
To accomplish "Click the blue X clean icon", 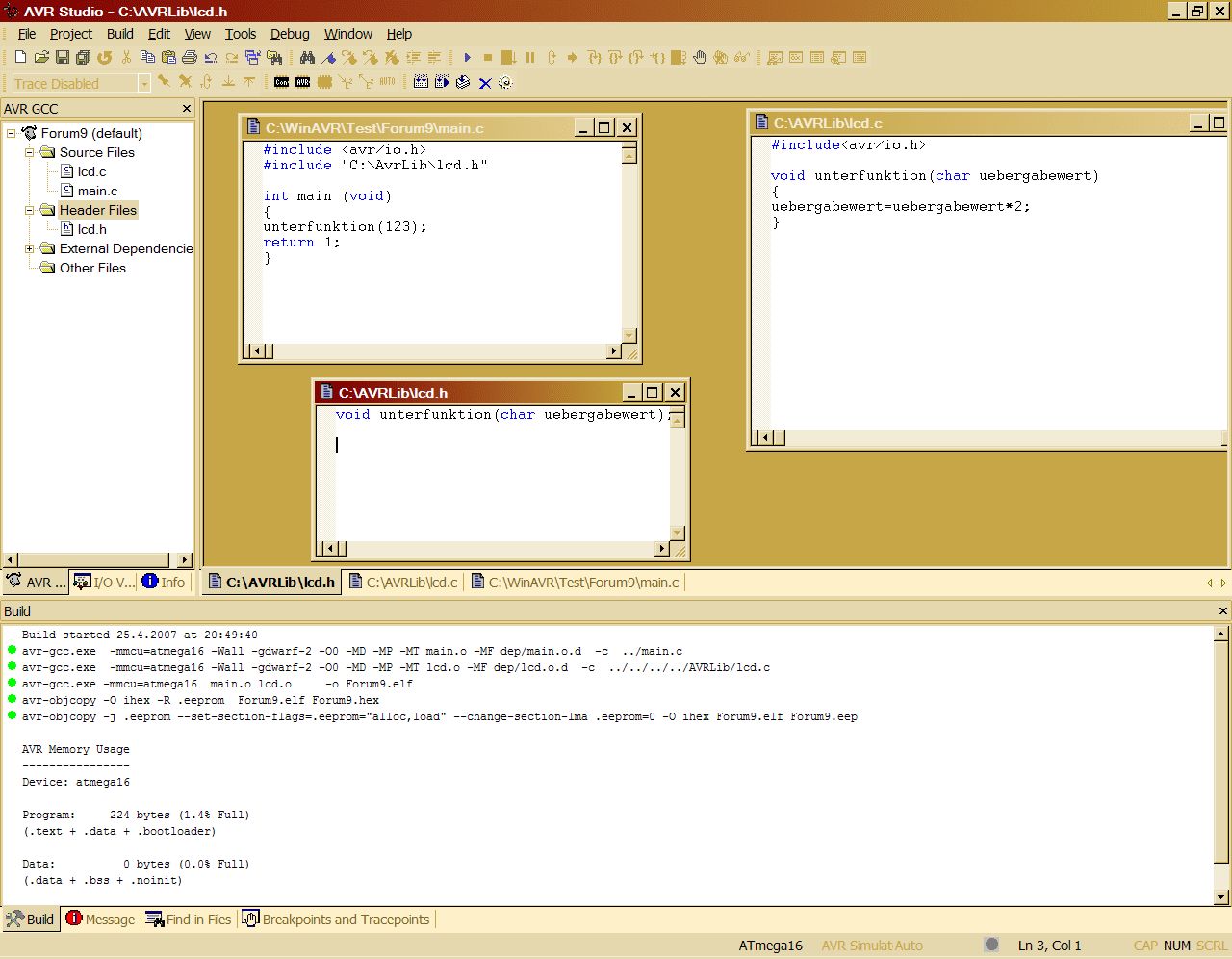I will pos(485,83).
